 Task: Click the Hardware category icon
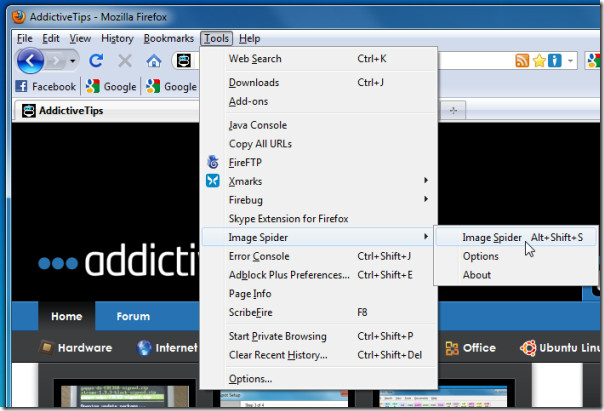[46, 347]
